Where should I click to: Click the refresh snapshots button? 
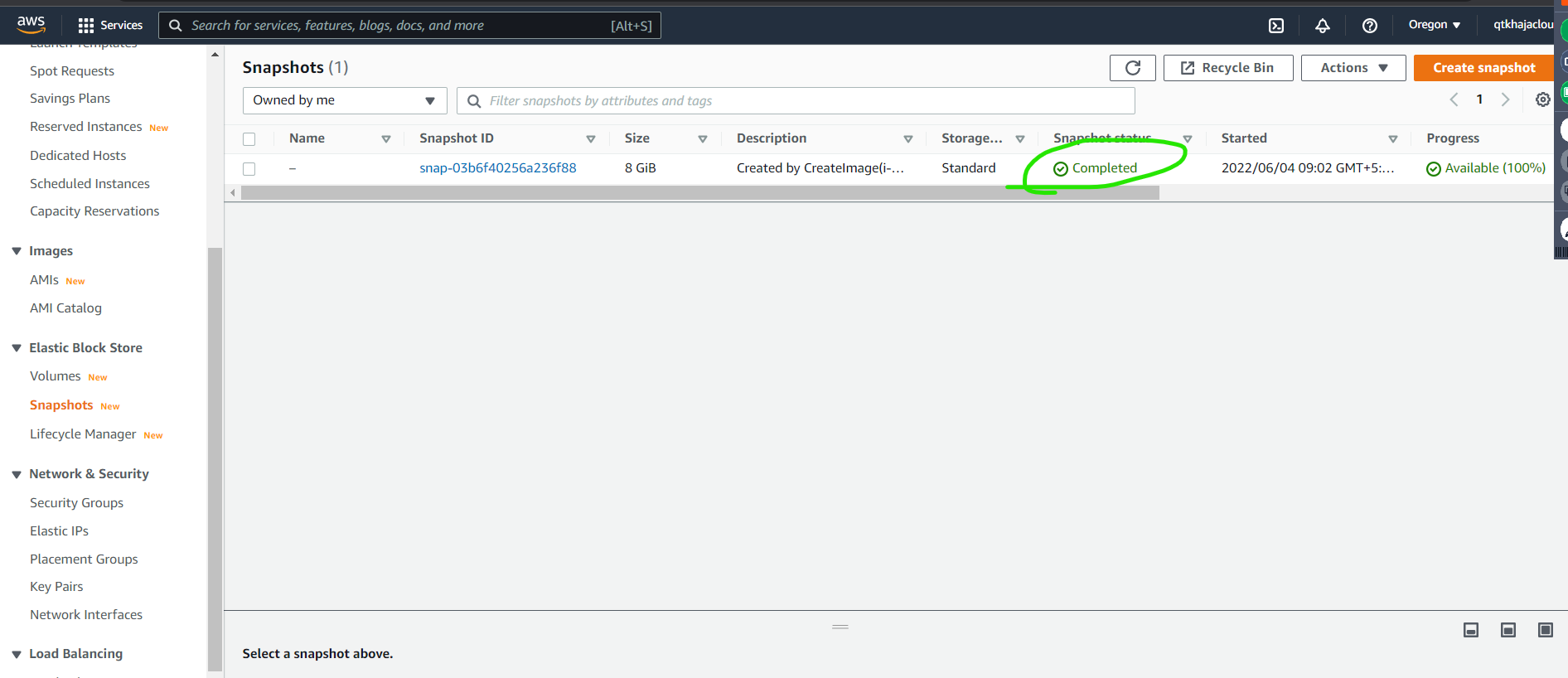pyautogui.click(x=1132, y=68)
